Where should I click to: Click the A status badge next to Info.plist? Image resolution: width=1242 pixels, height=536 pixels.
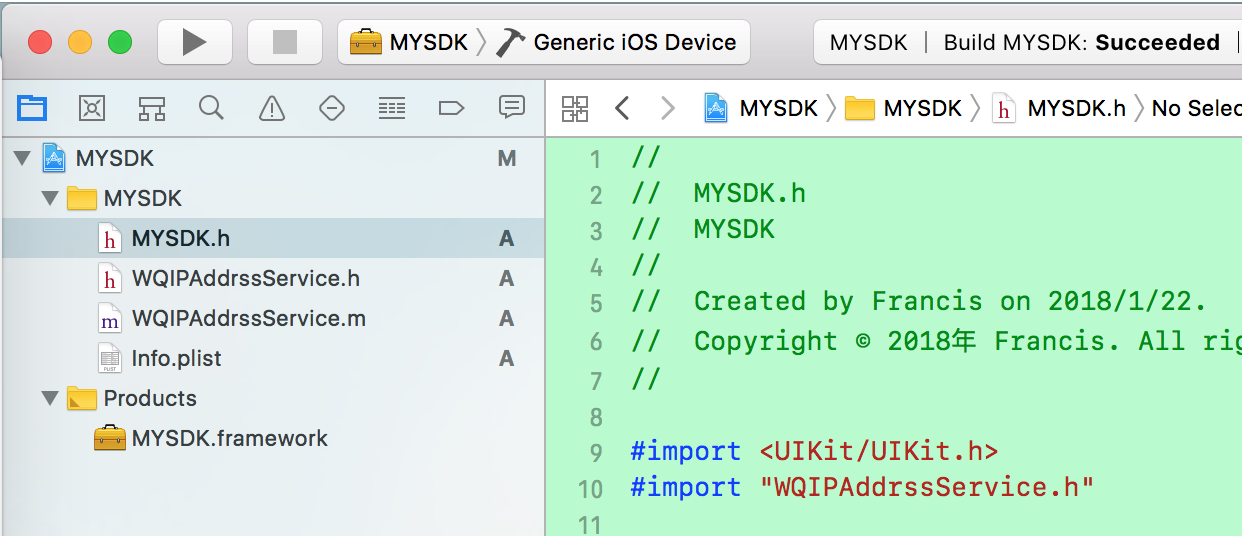pyautogui.click(x=507, y=358)
